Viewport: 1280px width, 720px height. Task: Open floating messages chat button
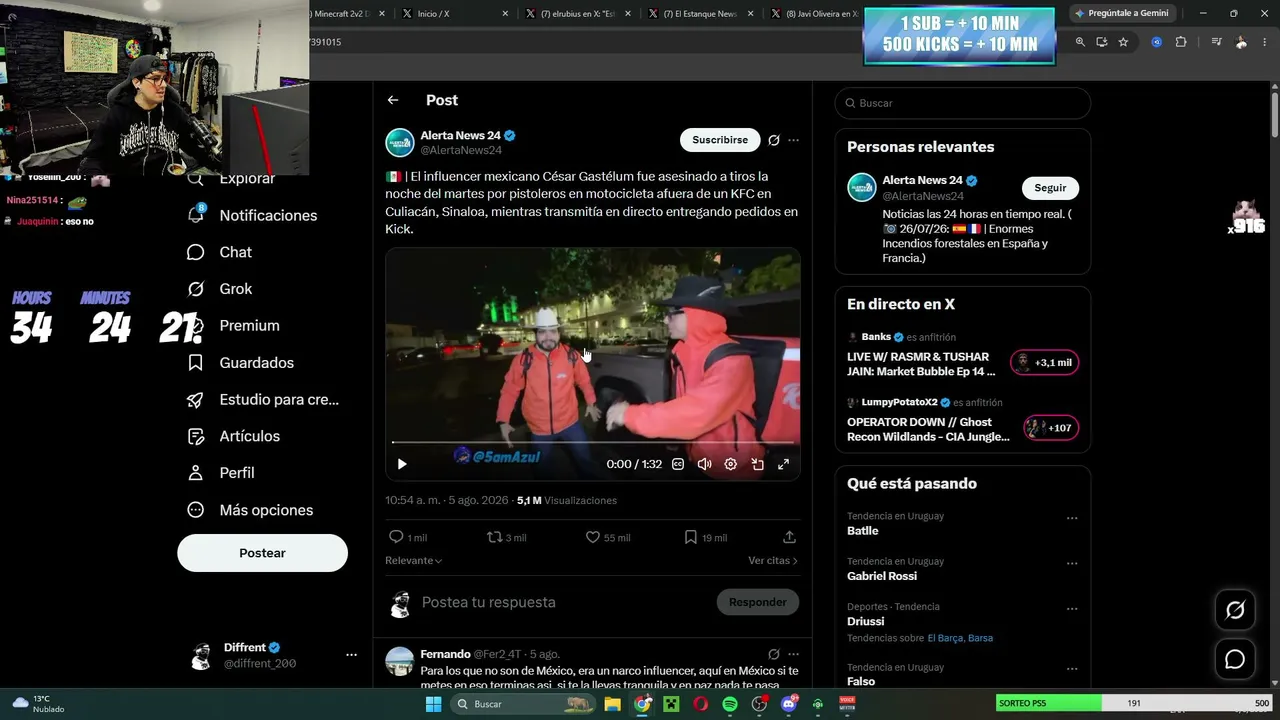[1235, 659]
